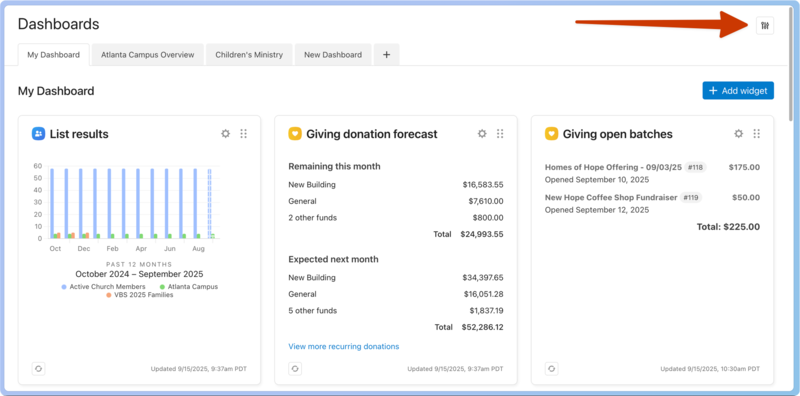Click '5 other funds' row
The image size is (800, 396).
coord(396,311)
